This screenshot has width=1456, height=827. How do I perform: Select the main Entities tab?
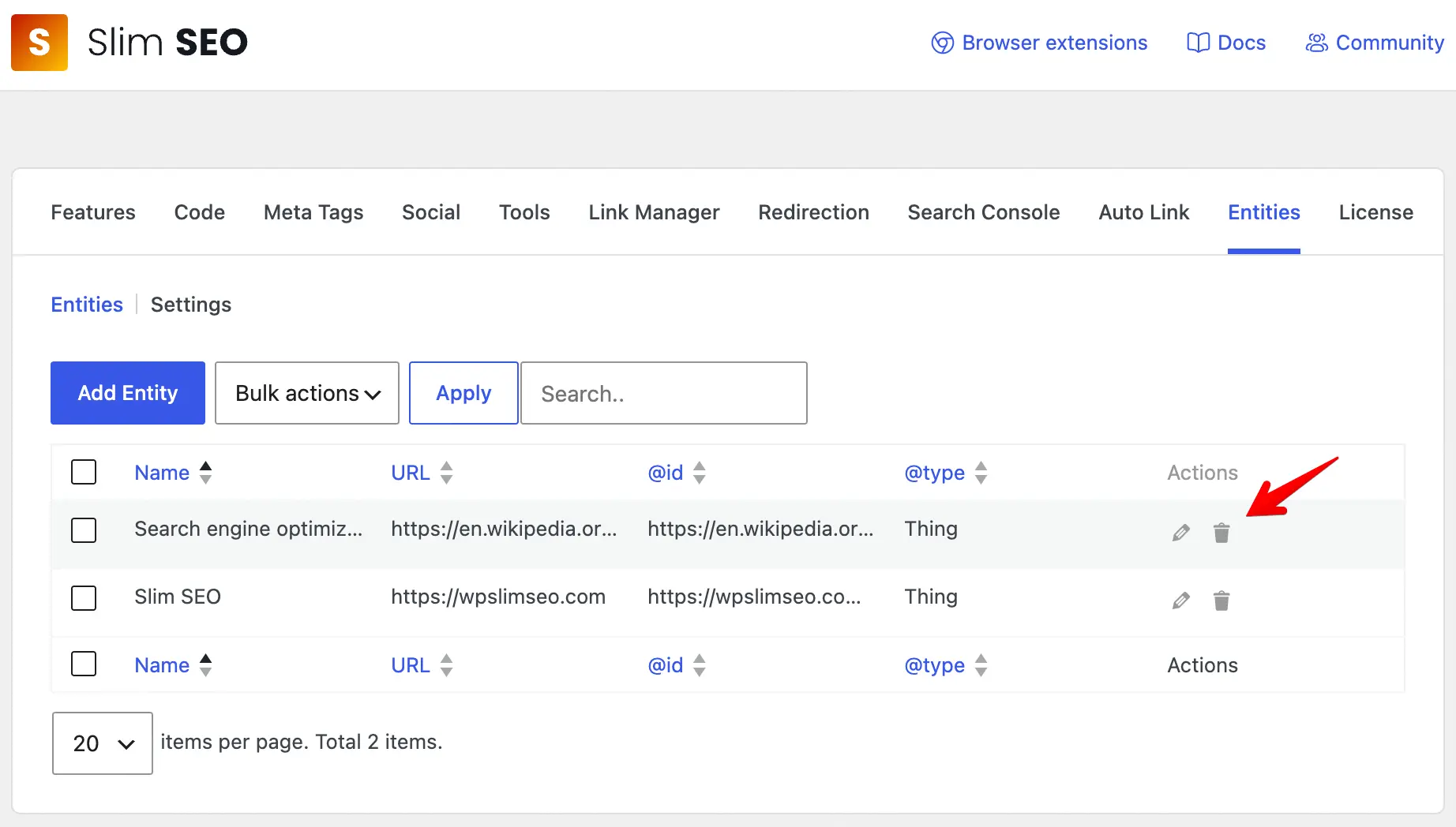[x=1264, y=212]
